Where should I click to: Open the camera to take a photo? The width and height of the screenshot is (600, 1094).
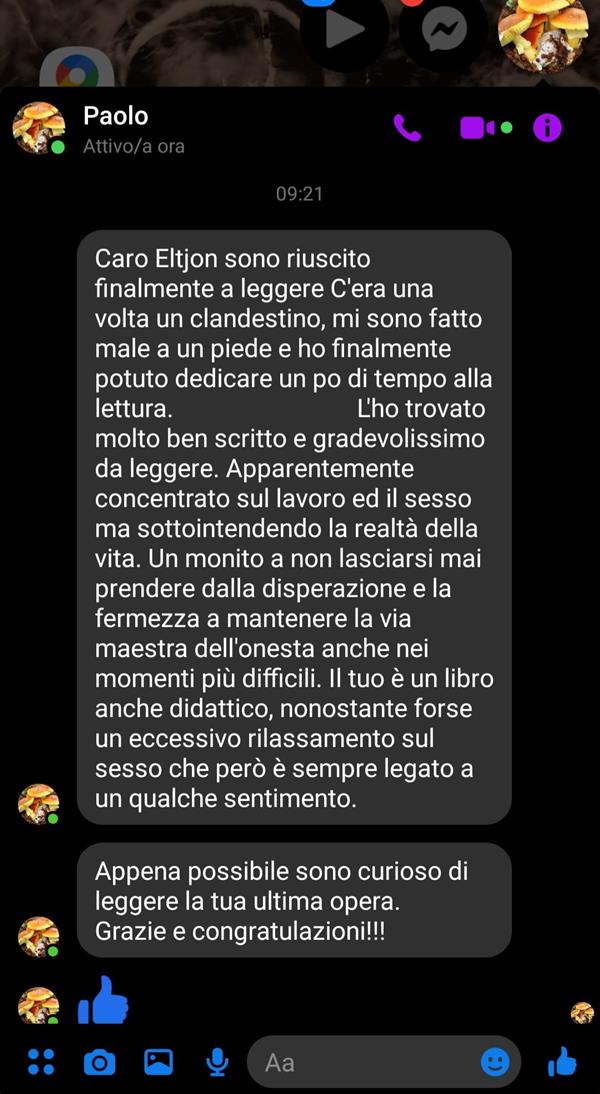pos(99,1063)
